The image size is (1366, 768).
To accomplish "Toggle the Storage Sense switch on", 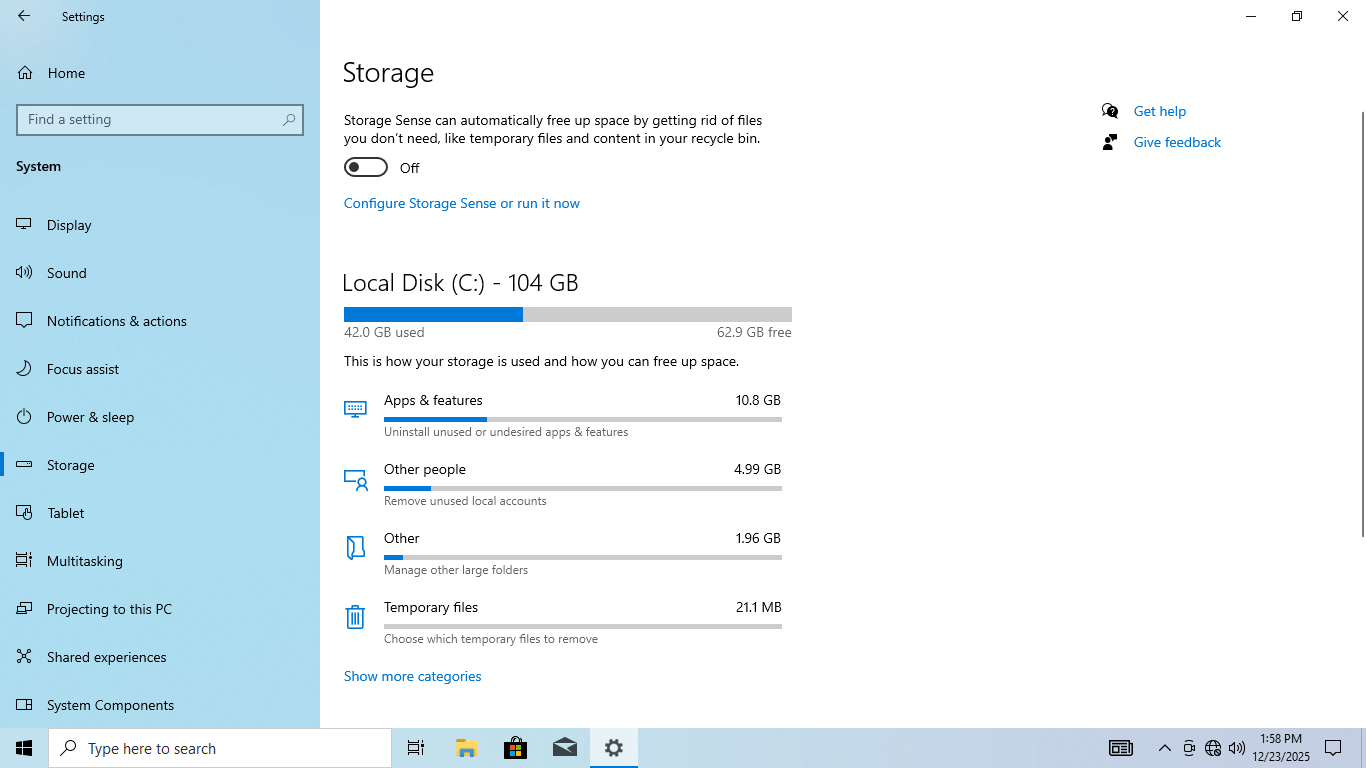I will click(366, 167).
